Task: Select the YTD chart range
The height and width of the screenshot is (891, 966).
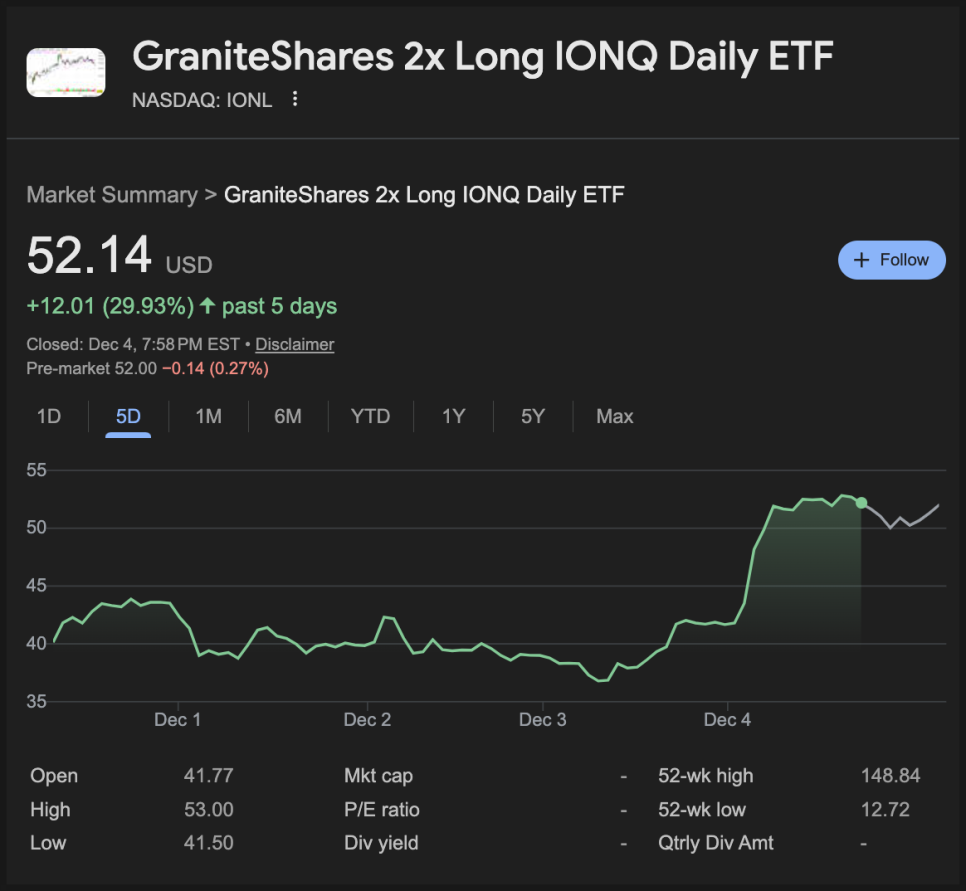Action: 370,416
